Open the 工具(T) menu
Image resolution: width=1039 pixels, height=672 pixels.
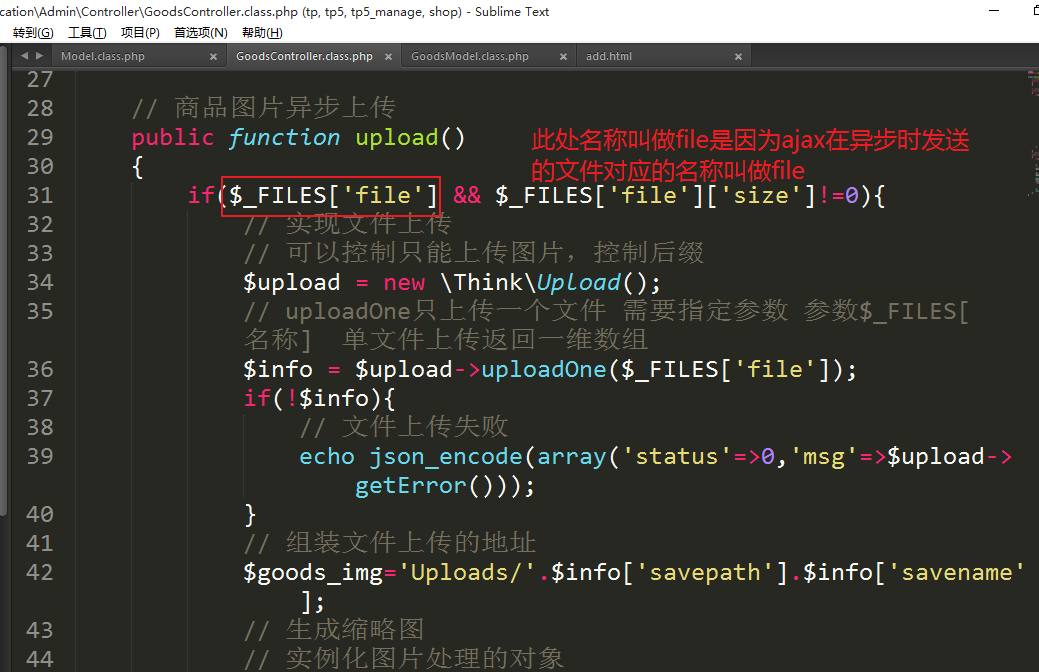click(87, 33)
